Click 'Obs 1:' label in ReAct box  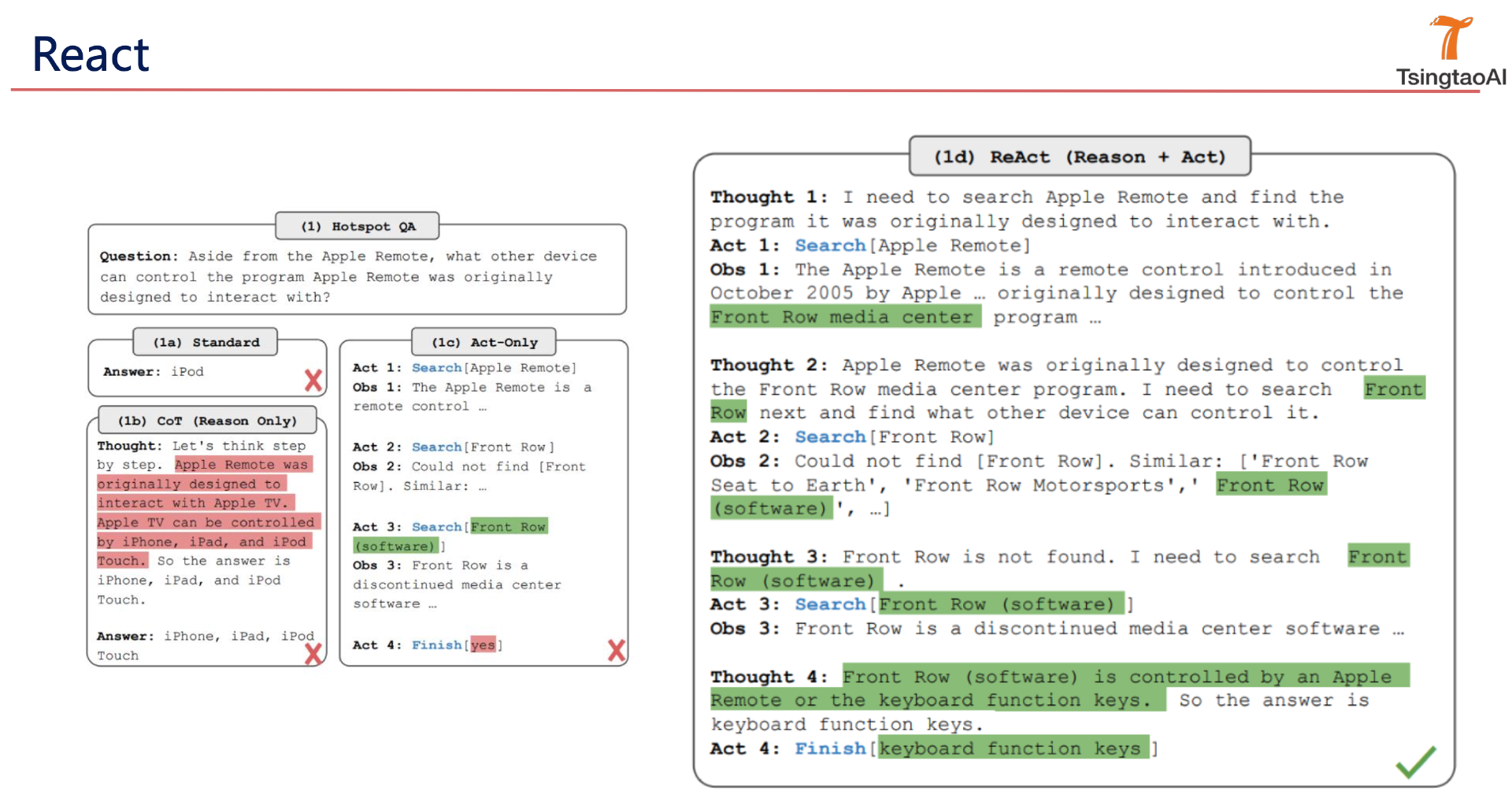pyautogui.click(x=745, y=269)
